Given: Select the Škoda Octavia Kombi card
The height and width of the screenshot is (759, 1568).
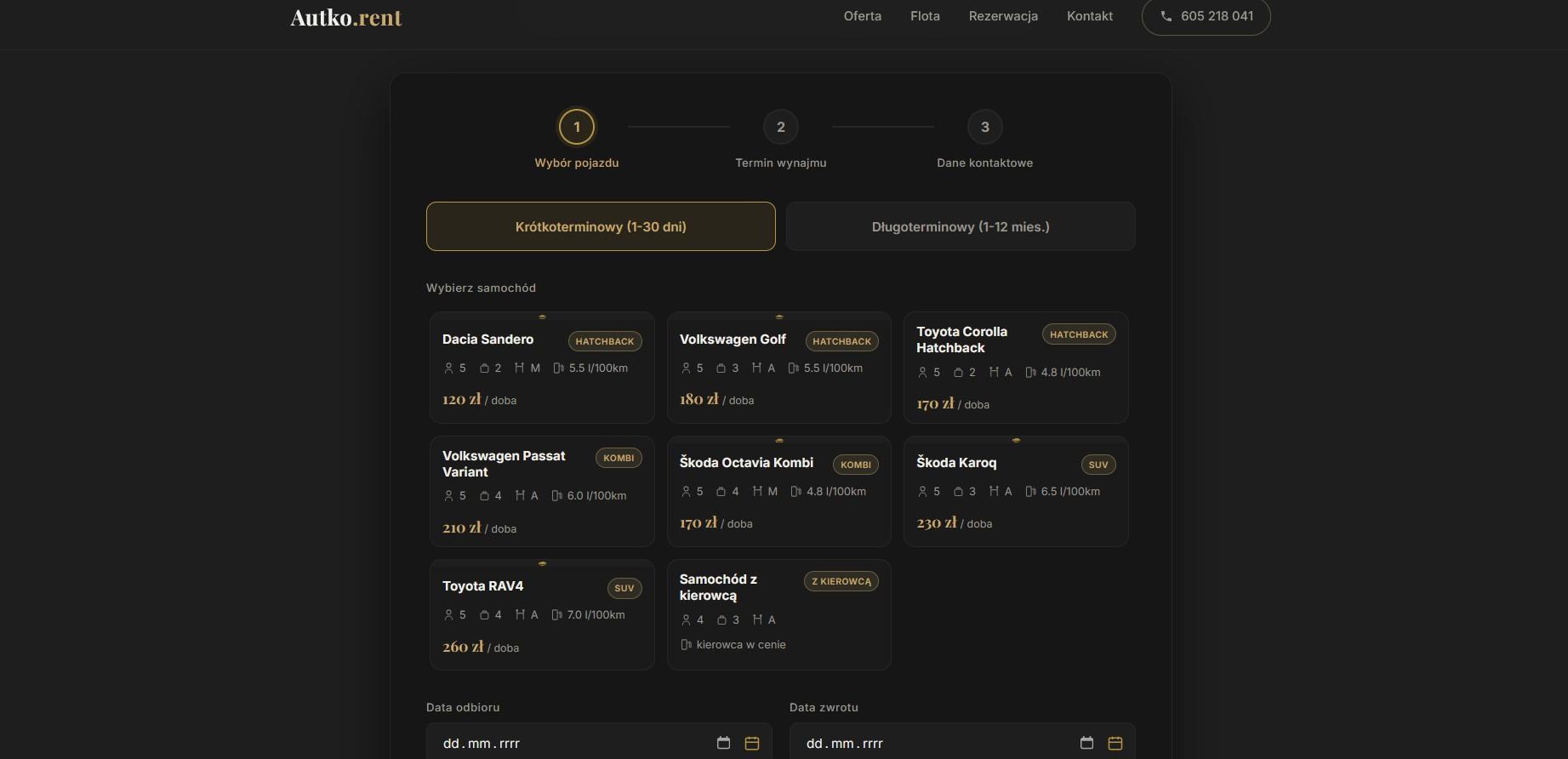Looking at the screenshot, I should [778, 492].
